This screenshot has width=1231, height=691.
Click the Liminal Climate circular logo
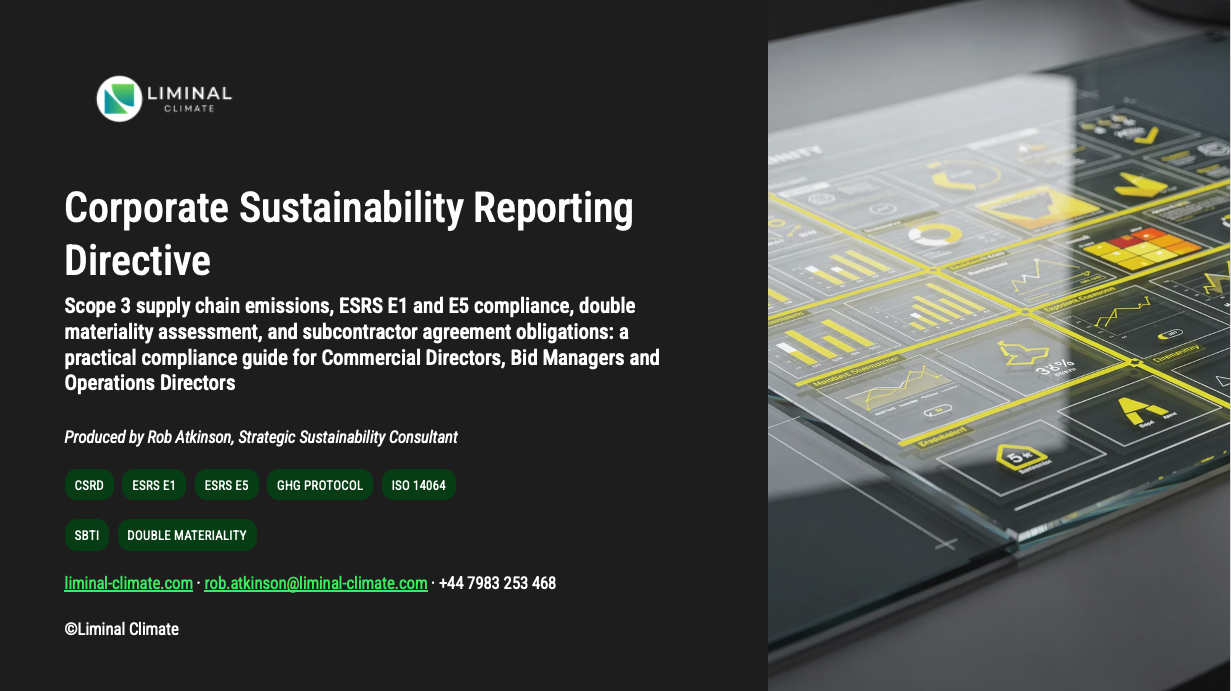pos(119,98)
